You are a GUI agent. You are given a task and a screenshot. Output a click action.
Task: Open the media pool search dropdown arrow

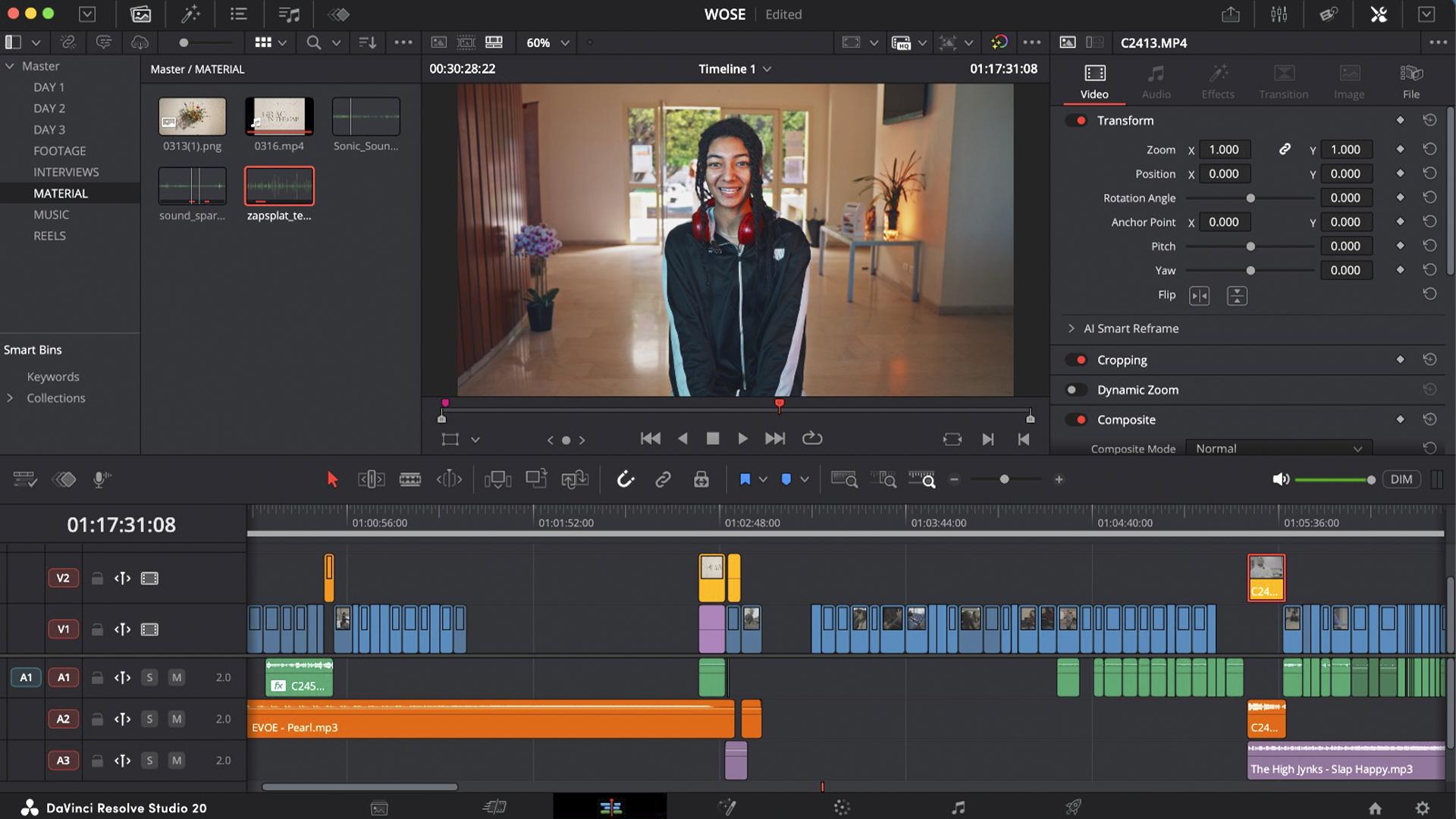pos(336,42)
